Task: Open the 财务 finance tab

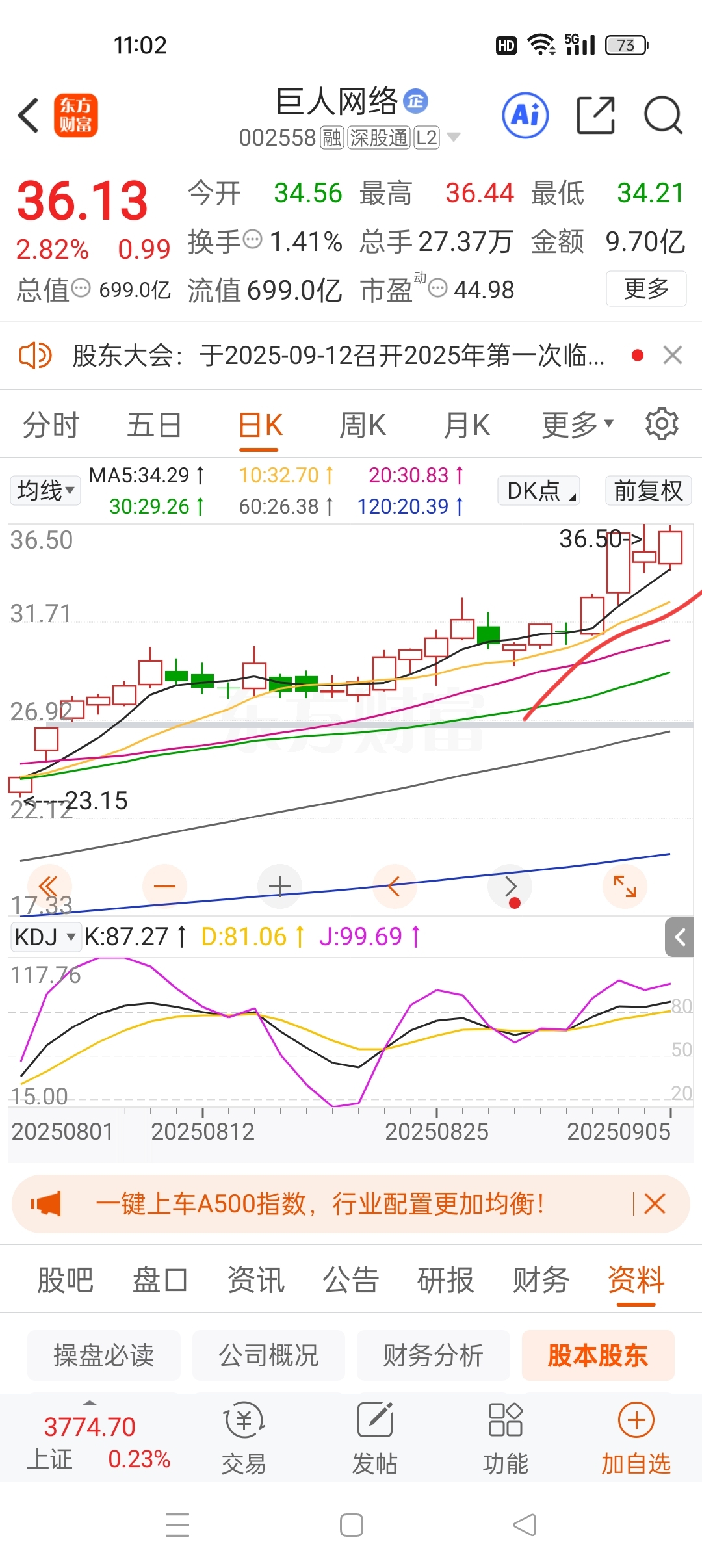Action: tap(541, 1280)
